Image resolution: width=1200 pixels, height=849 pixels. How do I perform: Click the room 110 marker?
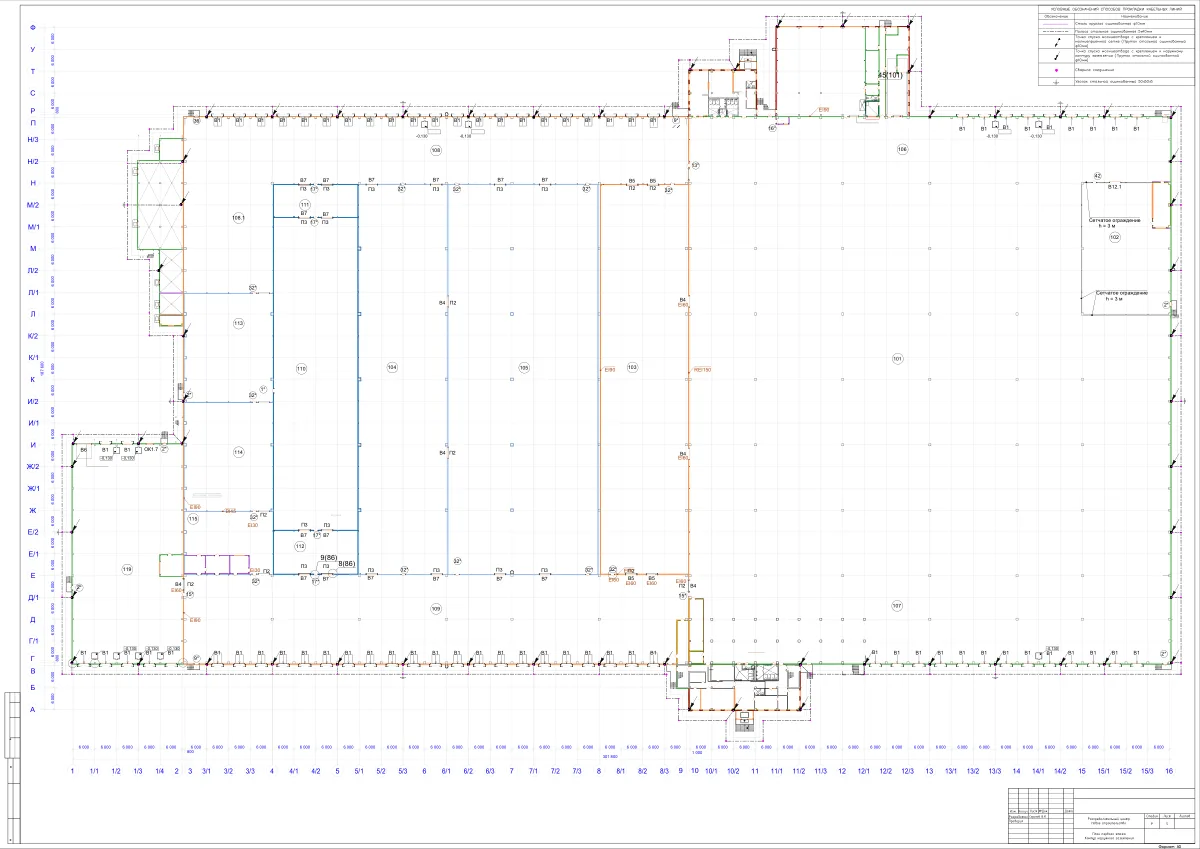301,369
